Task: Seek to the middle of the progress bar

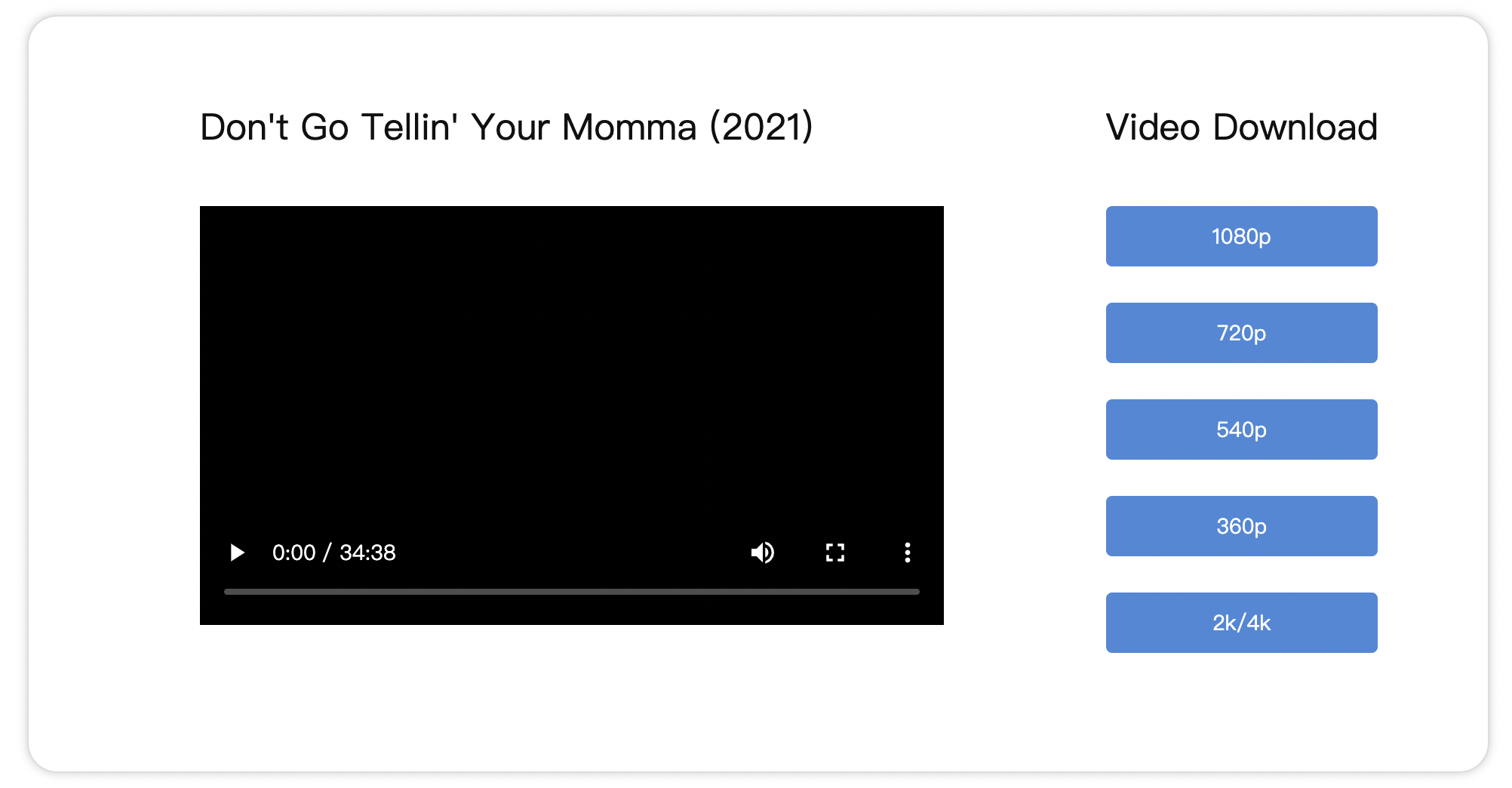Action: pyautogui.click(x=572, y=592)
